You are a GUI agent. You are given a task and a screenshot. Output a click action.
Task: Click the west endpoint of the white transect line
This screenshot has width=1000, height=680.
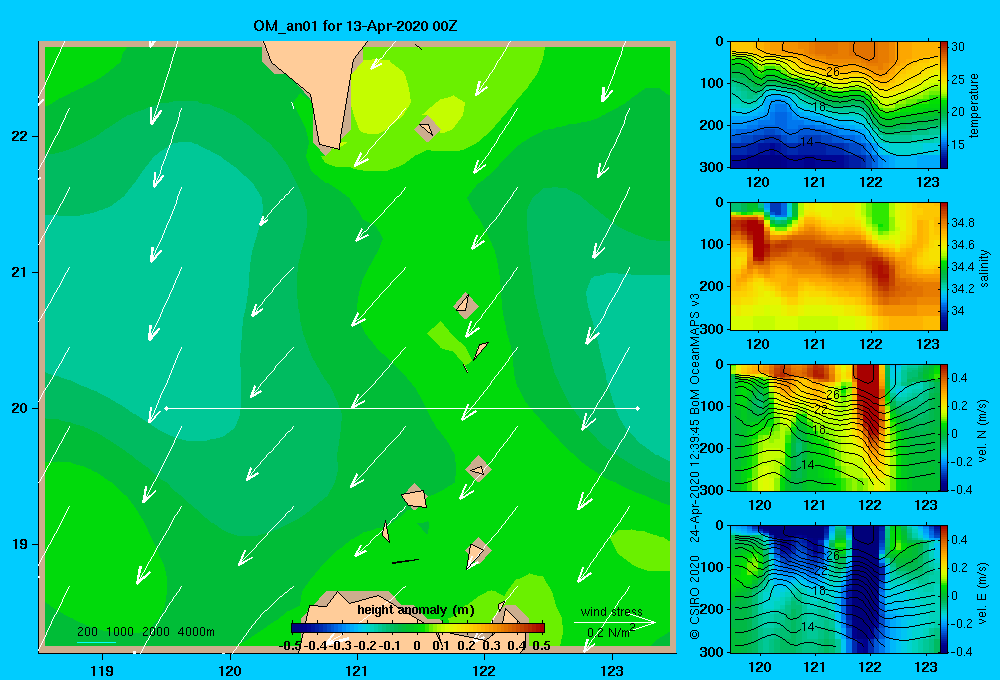coord(166,408)
